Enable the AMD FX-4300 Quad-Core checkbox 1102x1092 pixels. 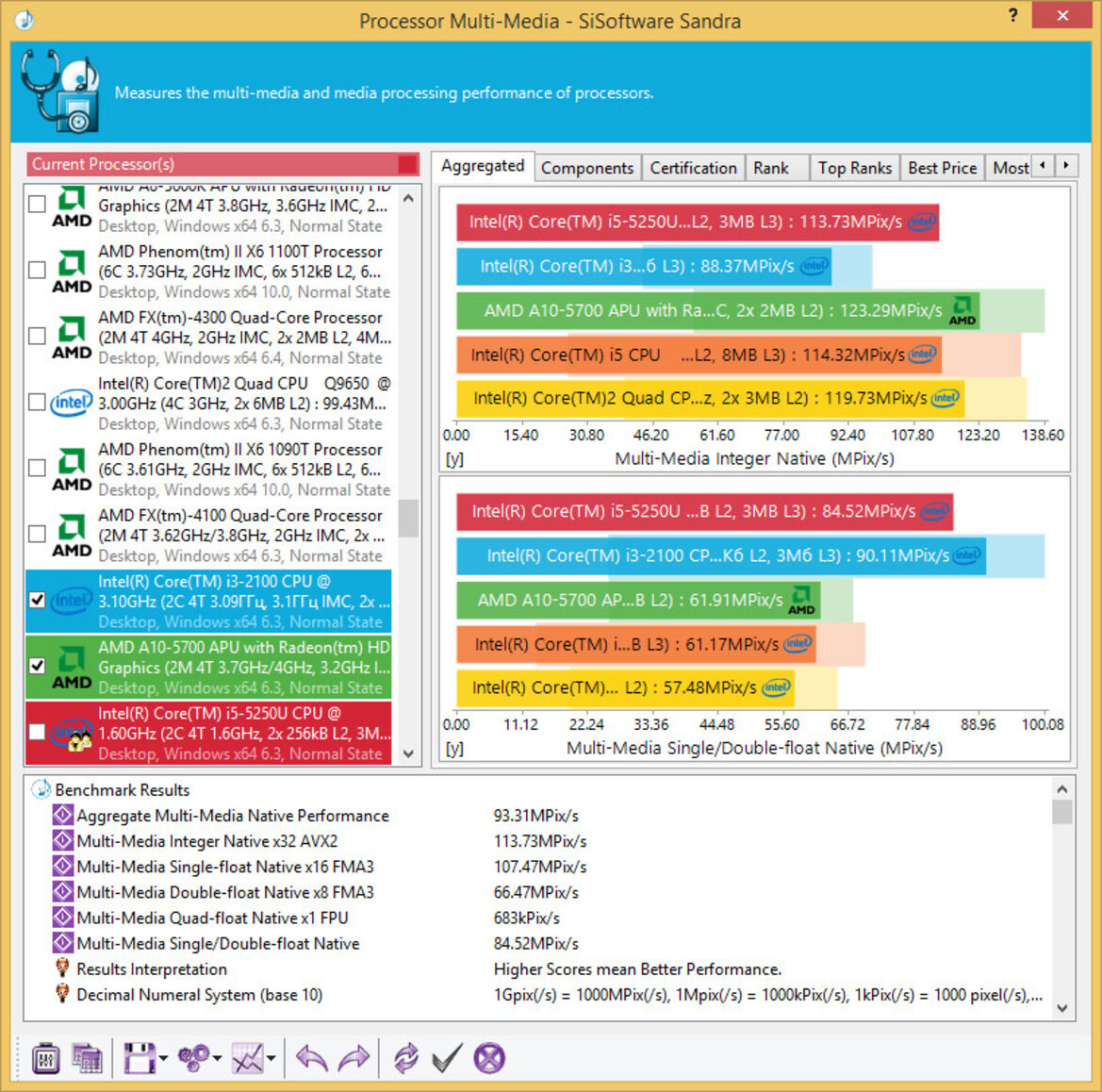[x=38, y=336]
